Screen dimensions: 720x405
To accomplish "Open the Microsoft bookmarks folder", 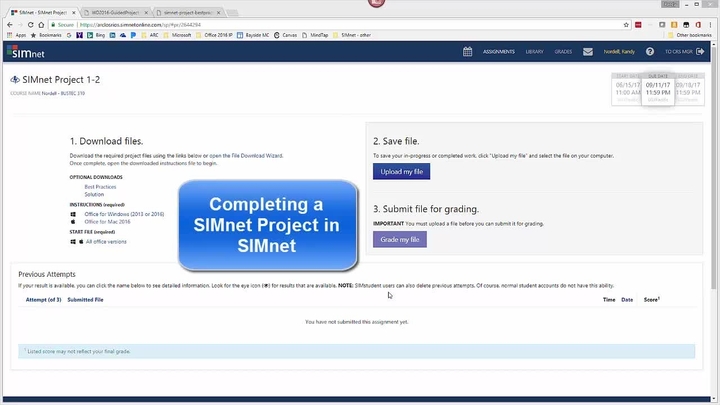I will (177, 35).
